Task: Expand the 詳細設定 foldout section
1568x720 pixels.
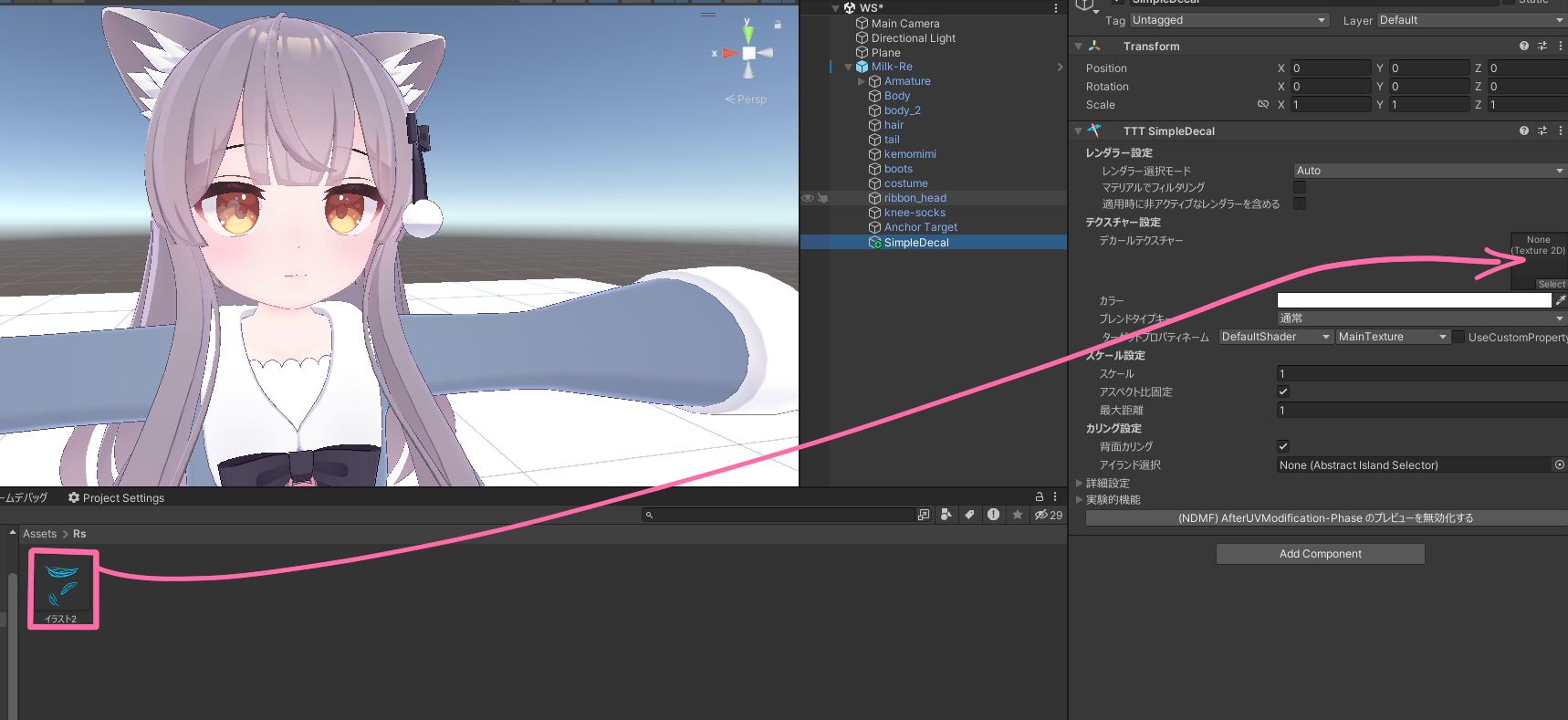Action: click(x=1080, y=483)
